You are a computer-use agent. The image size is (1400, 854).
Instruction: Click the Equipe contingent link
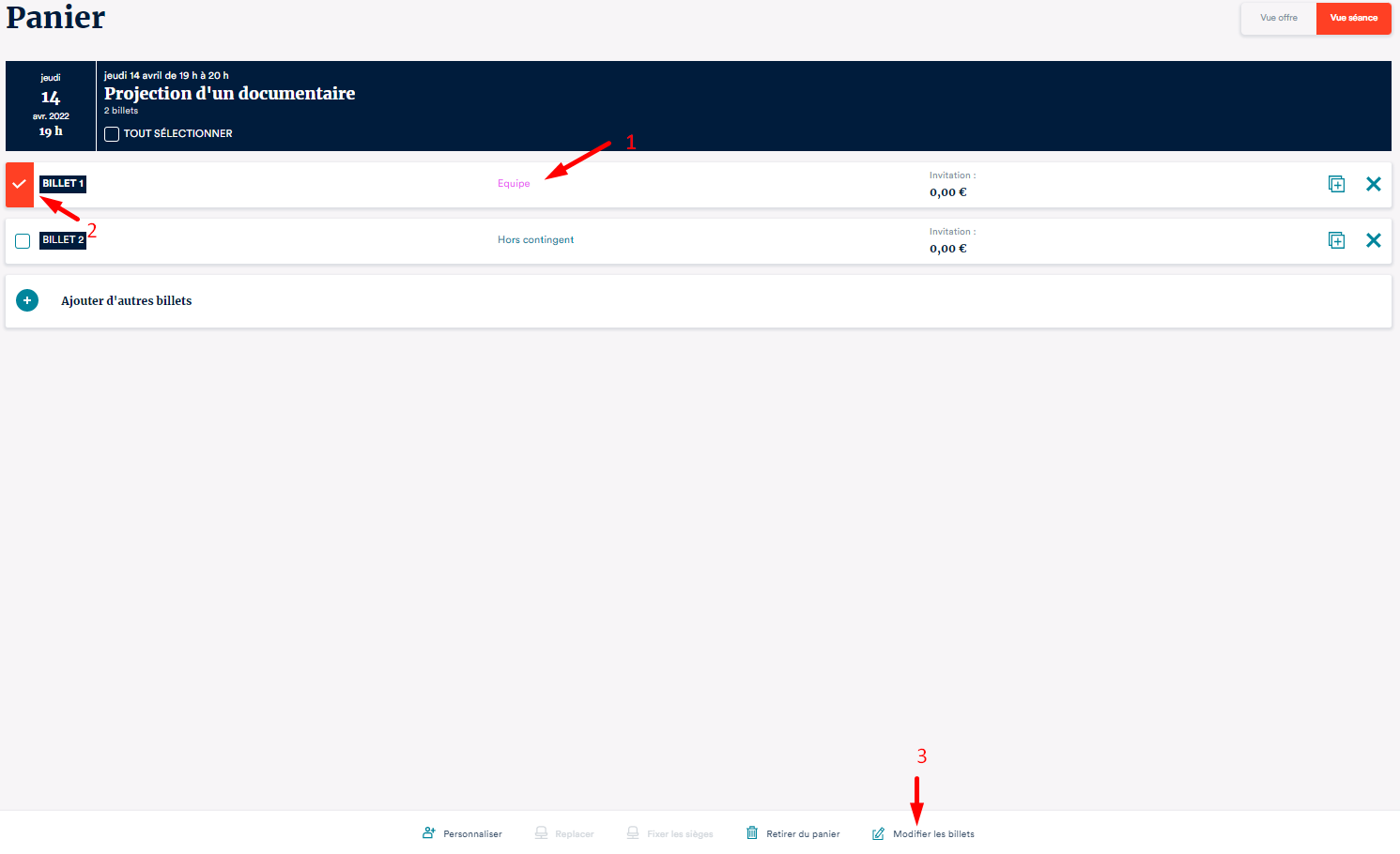[514, 184]
